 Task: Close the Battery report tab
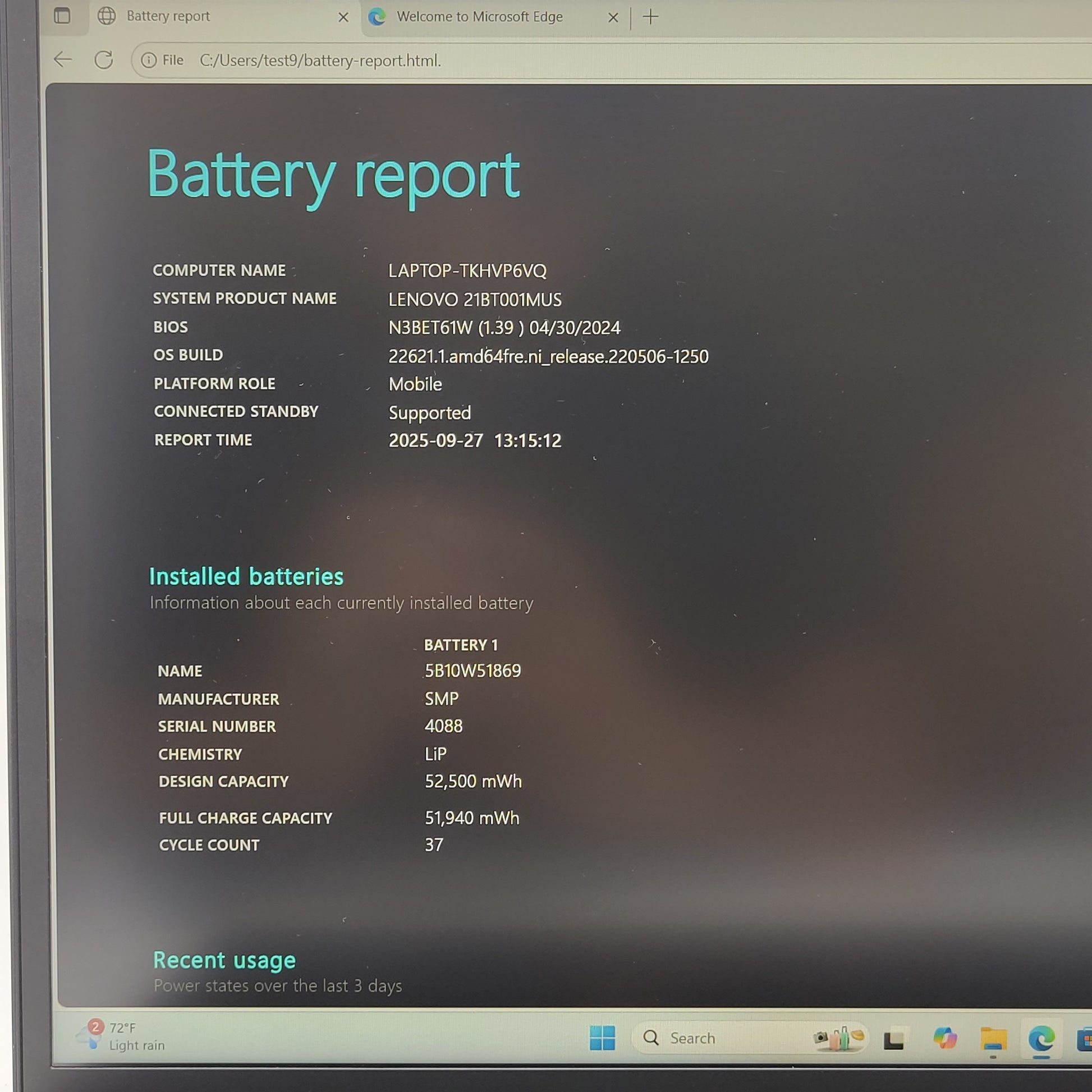click(x=343, y=17)
